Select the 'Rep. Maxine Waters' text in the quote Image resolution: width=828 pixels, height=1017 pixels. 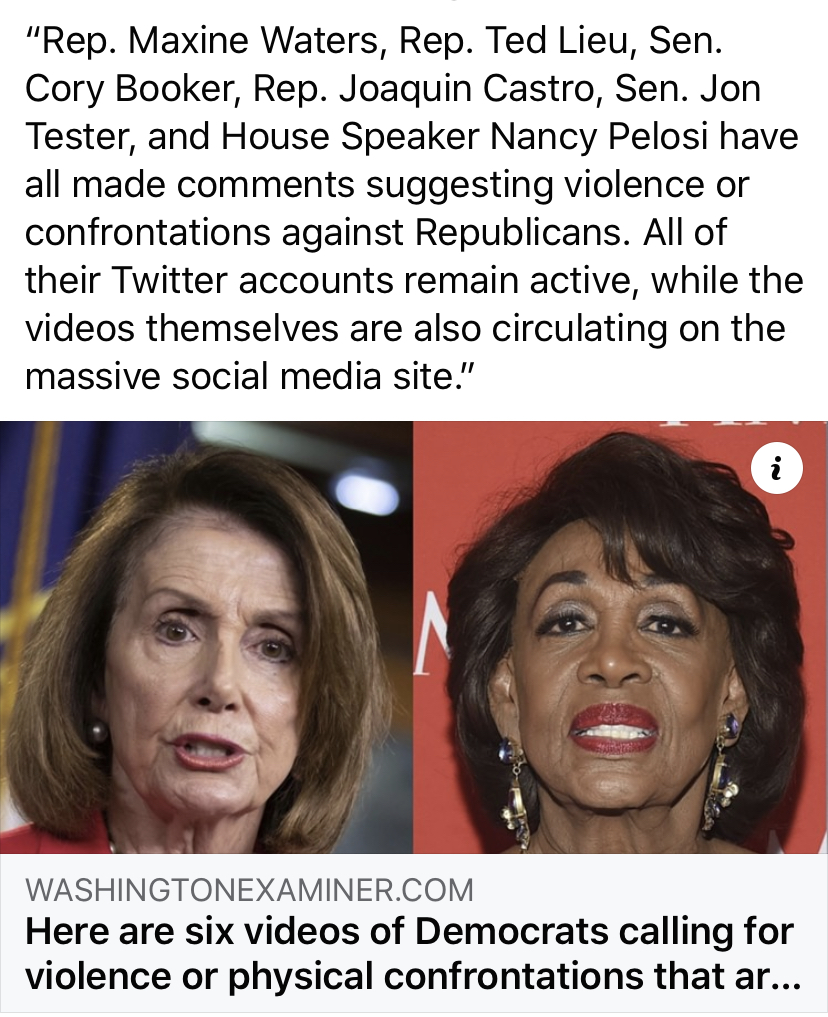point(207,42)
